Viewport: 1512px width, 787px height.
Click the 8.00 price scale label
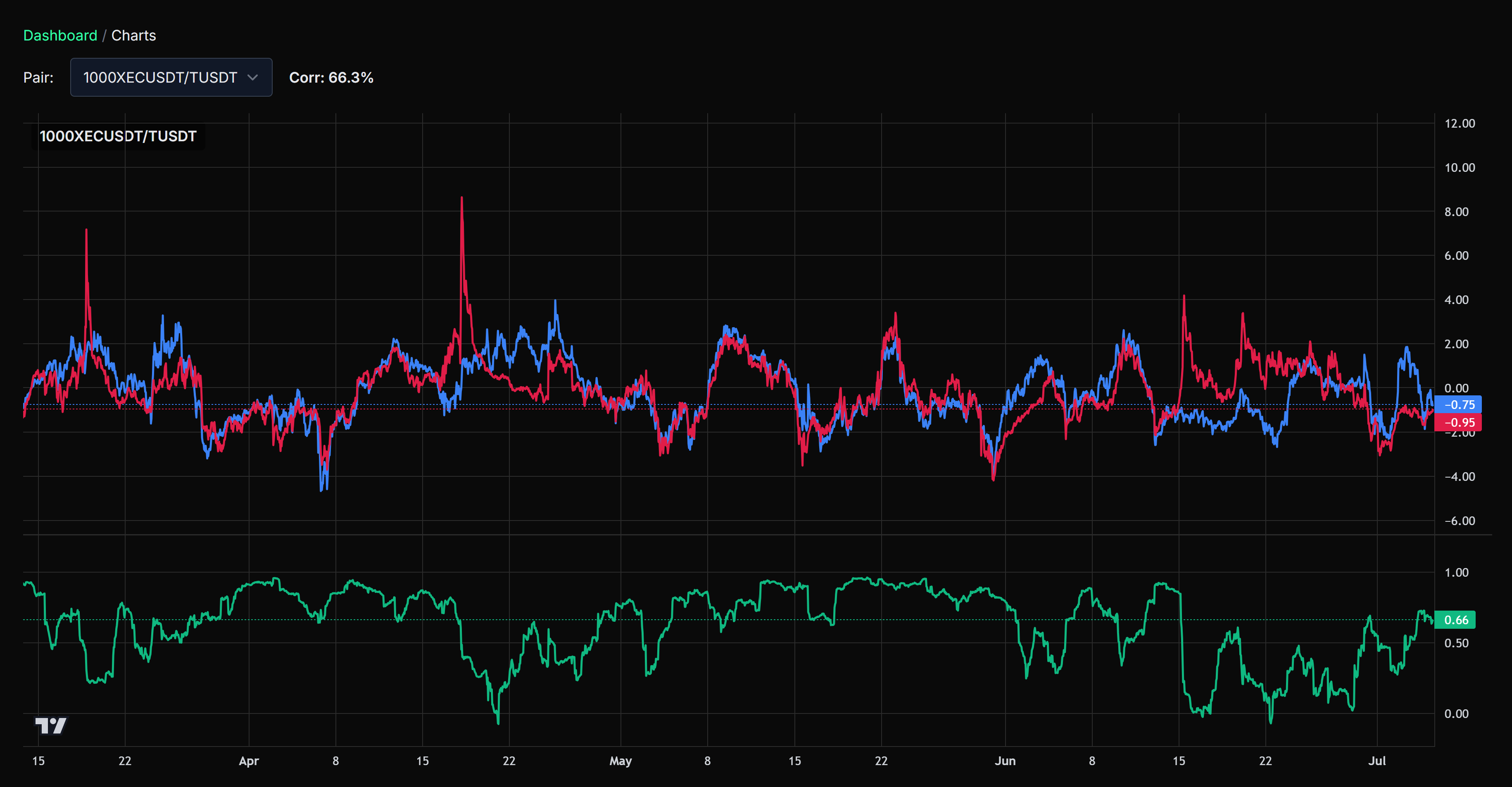1456,211
